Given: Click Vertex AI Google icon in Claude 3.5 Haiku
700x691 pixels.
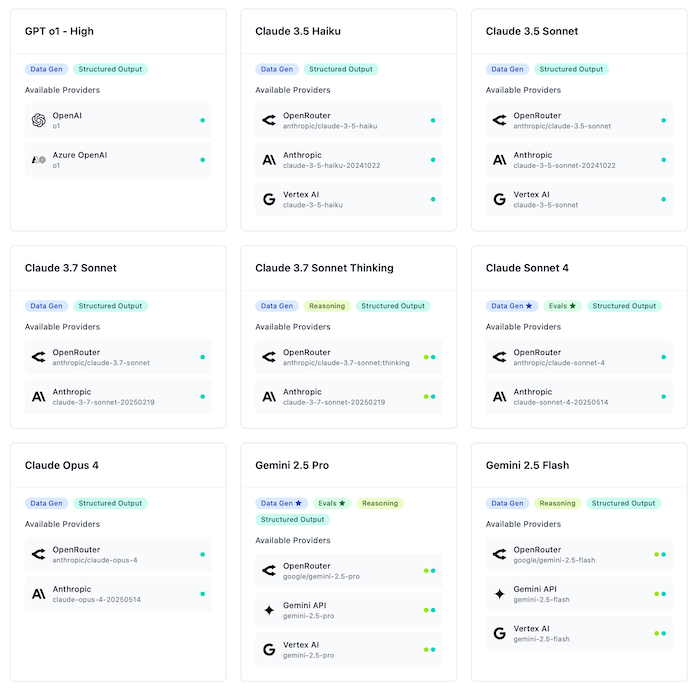Looking at the screenshot, I should tap(269, 199).
